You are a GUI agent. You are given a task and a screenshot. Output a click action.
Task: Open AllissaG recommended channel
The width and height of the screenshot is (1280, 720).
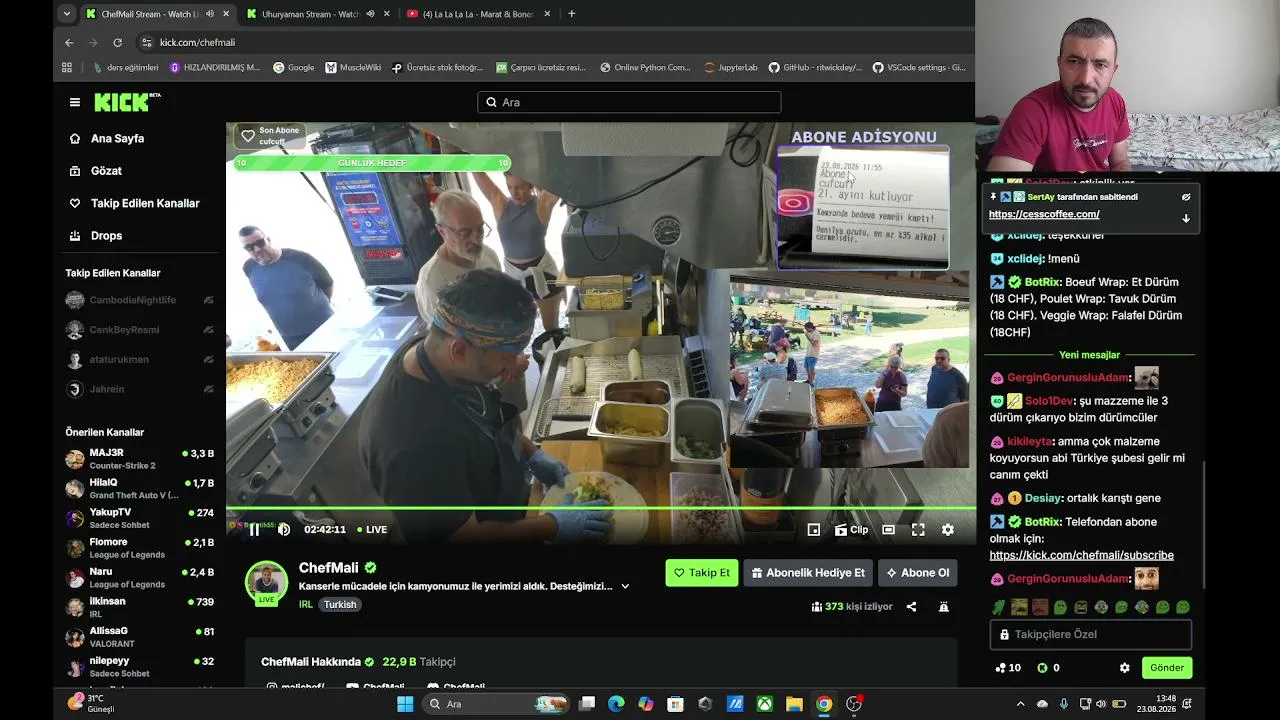click(x=139, y=637)
